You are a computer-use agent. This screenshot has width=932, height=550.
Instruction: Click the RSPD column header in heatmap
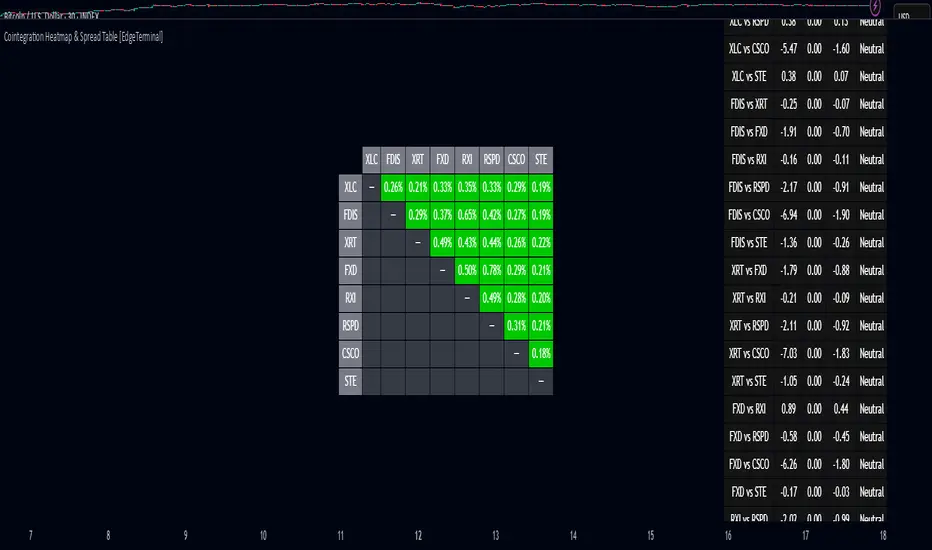point(491,158)
